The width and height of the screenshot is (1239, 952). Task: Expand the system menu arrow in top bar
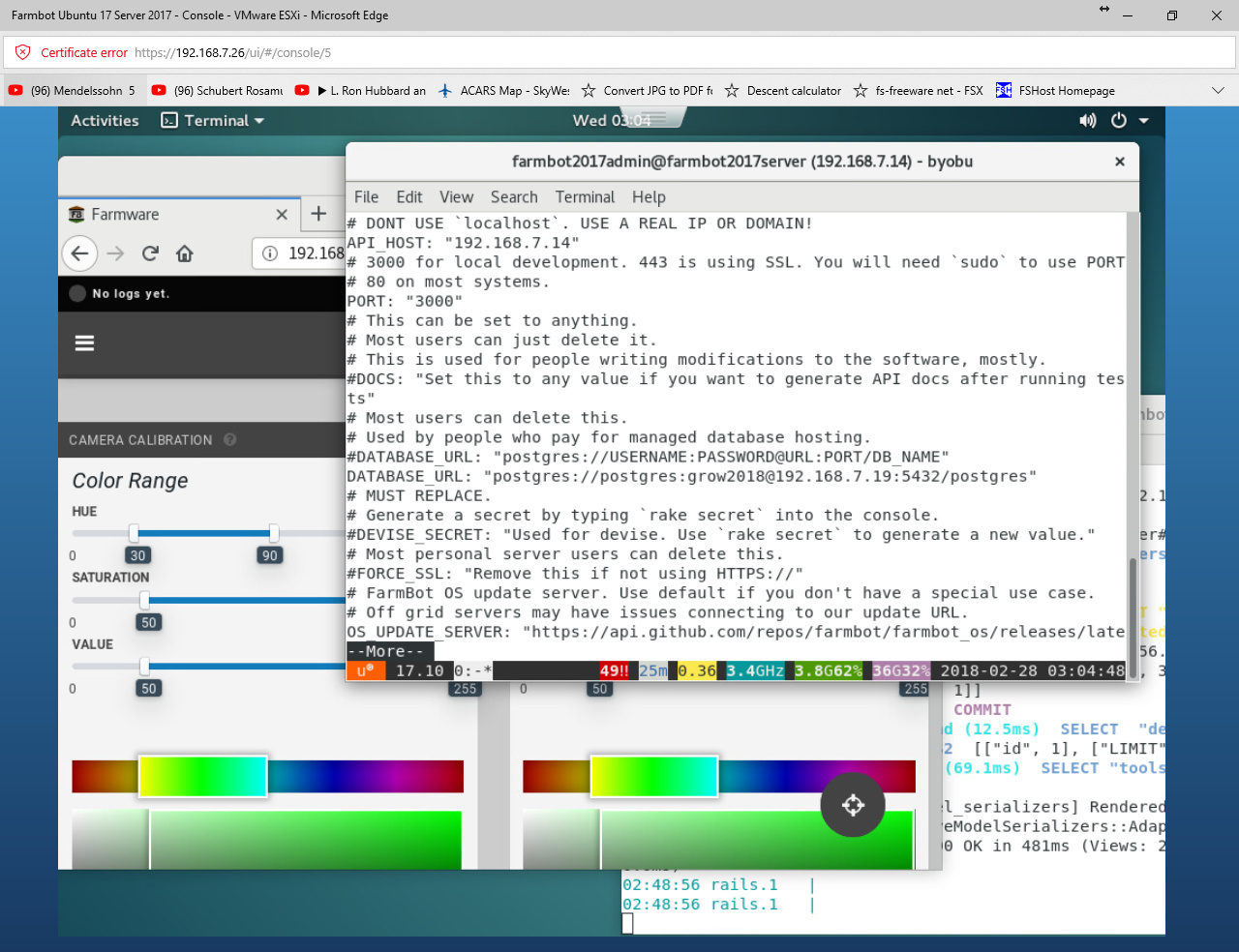pyautogui.click(x=1143, y=121)
